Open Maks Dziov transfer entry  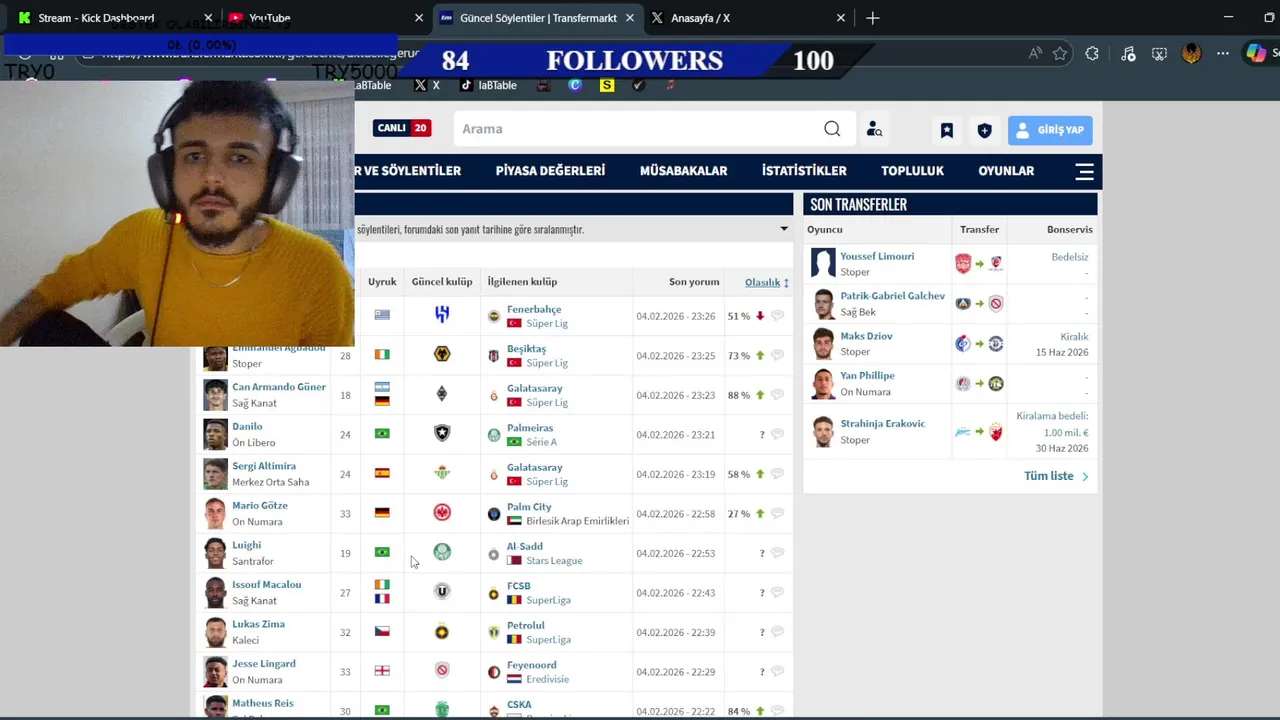pyautogui.click(x=866, y=336)
